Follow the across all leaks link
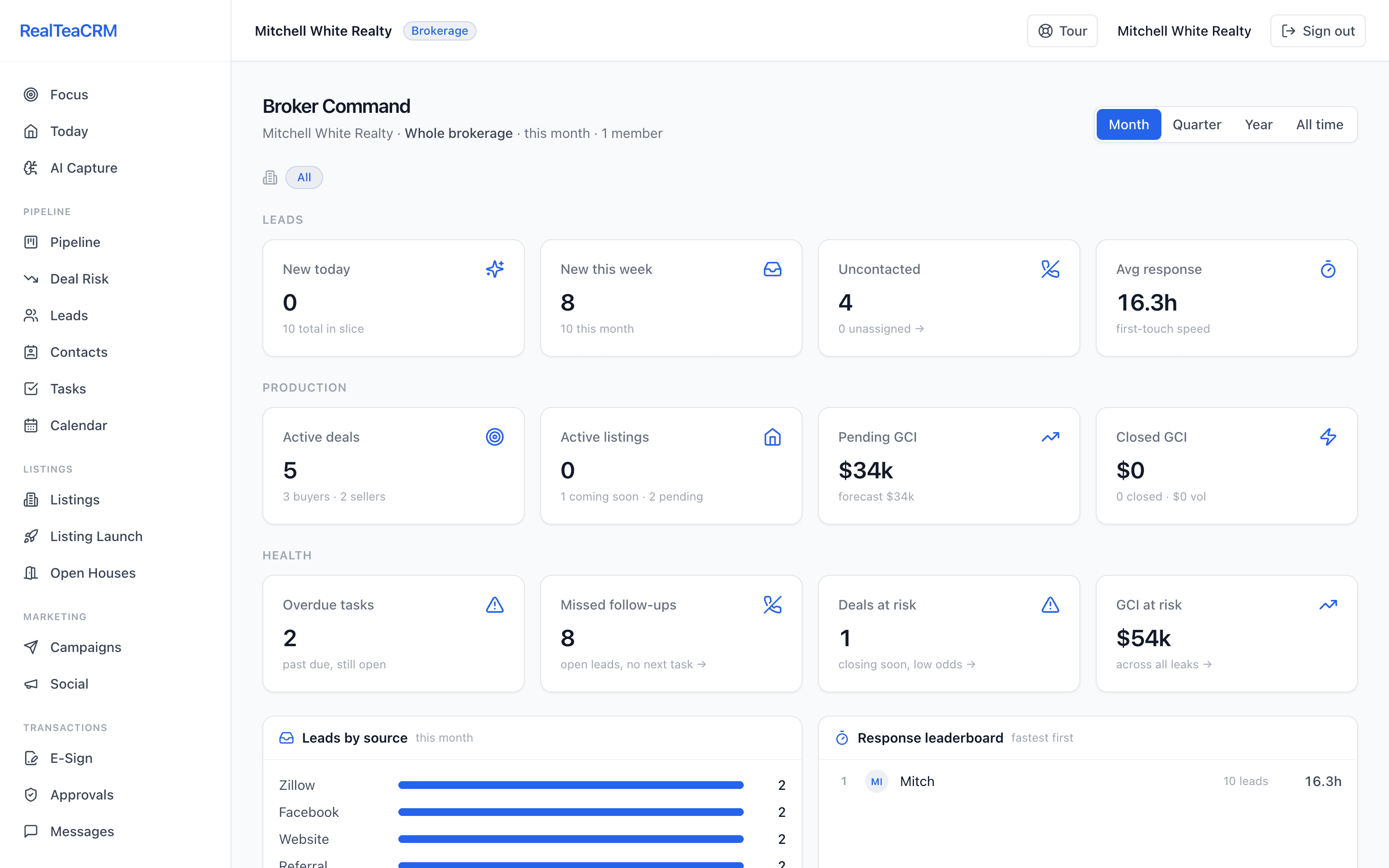 click(1163, 665)
